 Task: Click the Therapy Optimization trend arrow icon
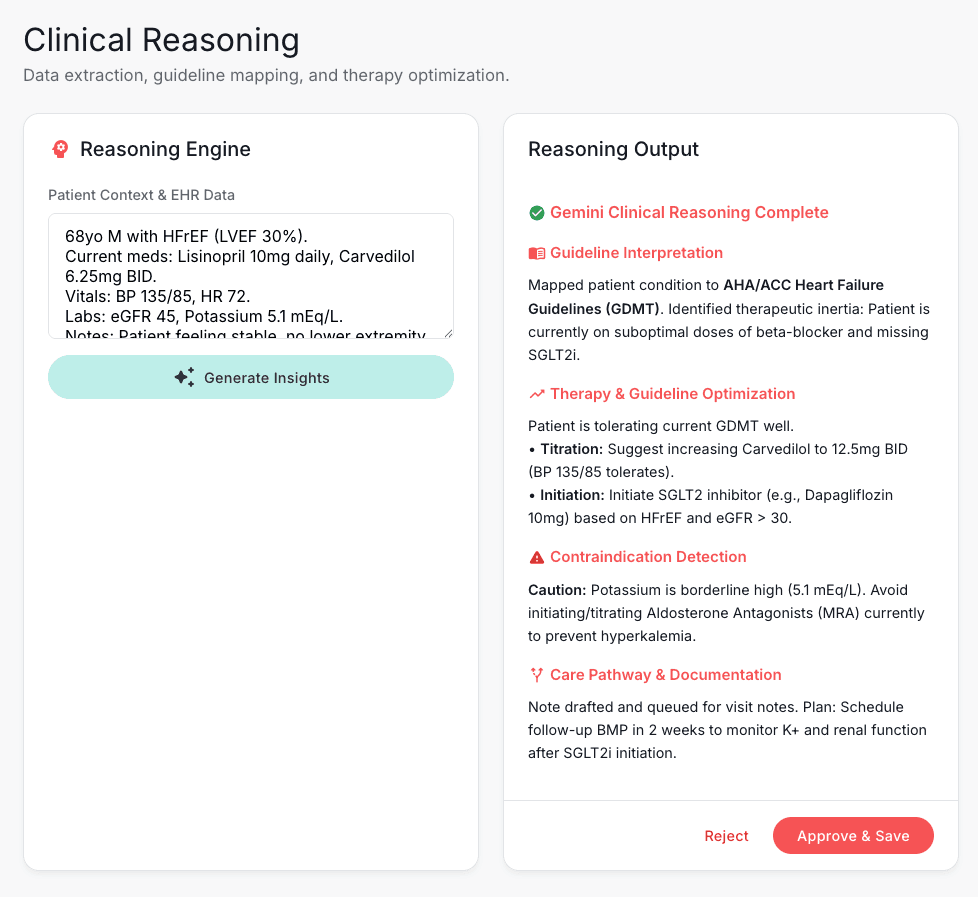[536, 394]
